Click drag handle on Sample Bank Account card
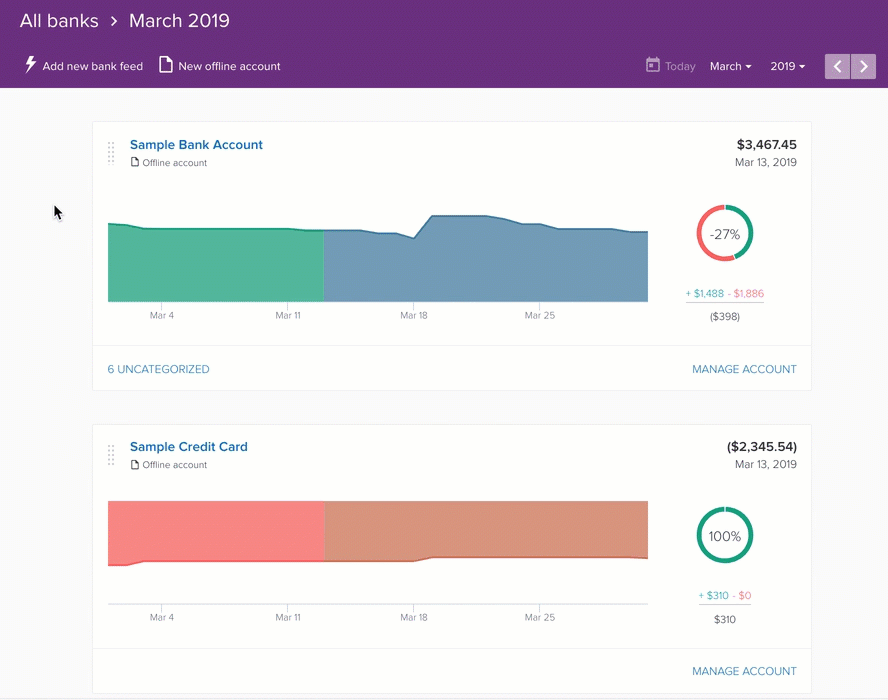The width and height of the screenshot is (888, 700). 111,152
